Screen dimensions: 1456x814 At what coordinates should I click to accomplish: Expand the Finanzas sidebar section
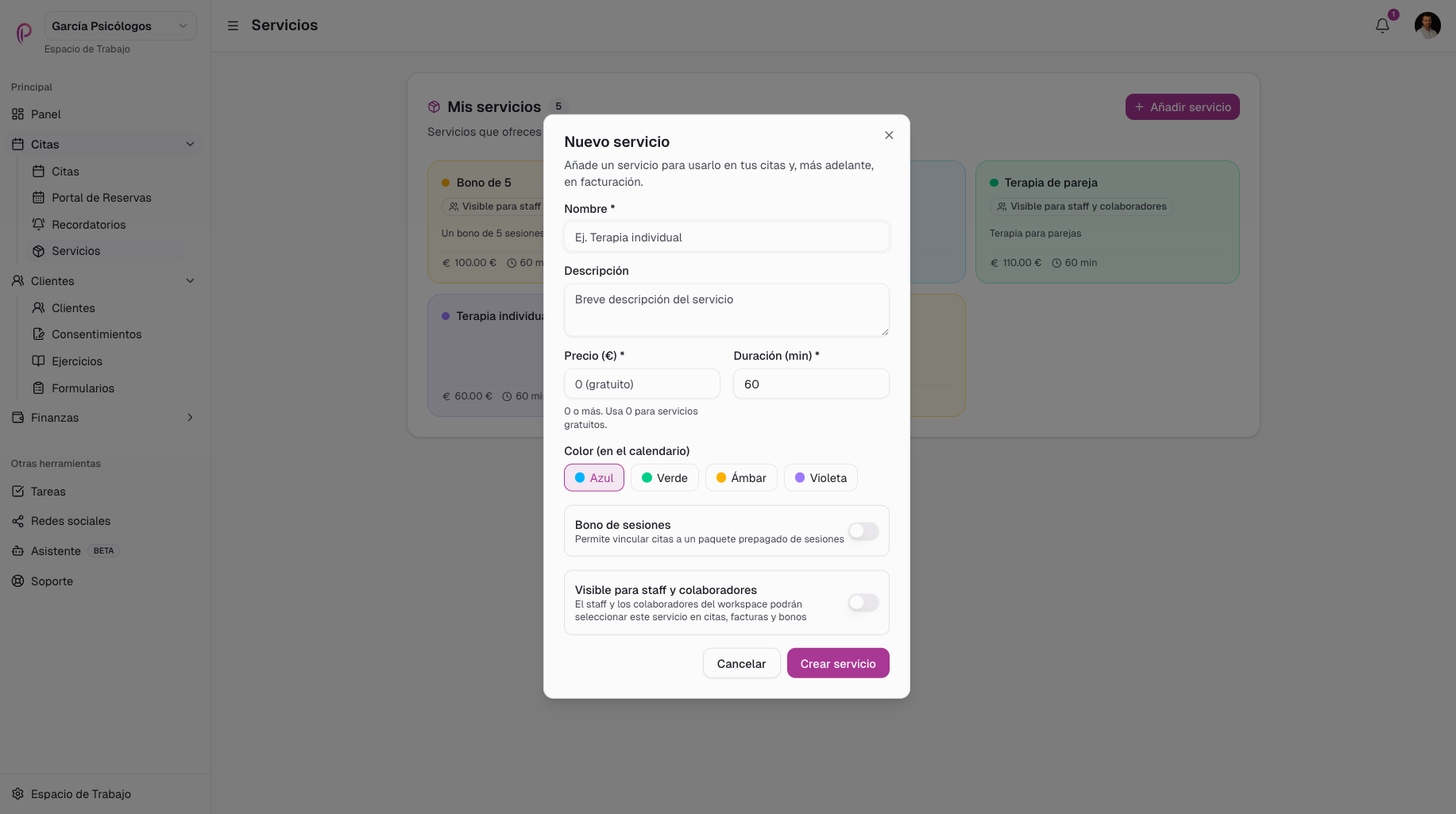point(190,418)
